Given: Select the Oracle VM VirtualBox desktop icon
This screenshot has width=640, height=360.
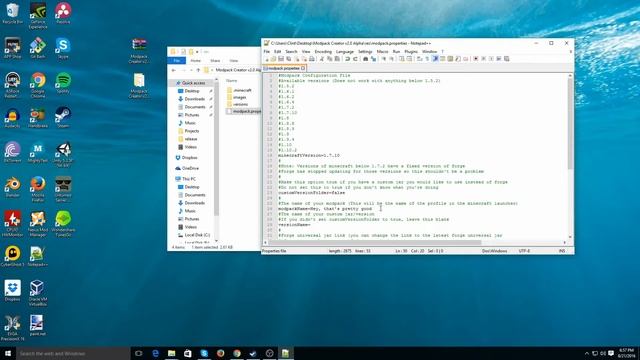Looking at the screenshot, I should tap(38, 293).
